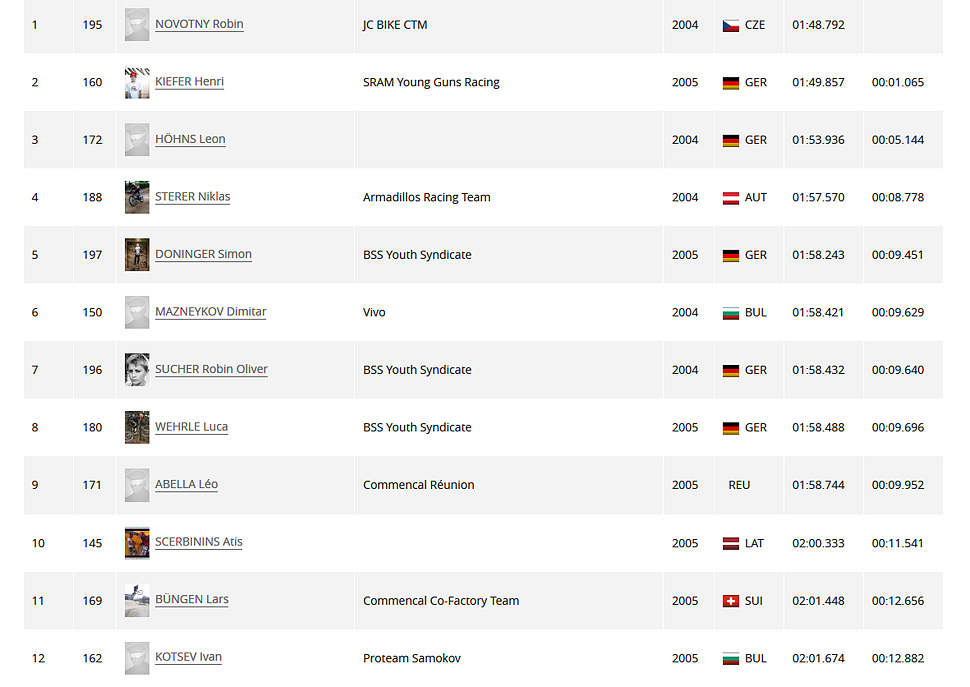
Task: Click STERER Niklas's bike photo thumbnail
Action: (x=137, y=197)
